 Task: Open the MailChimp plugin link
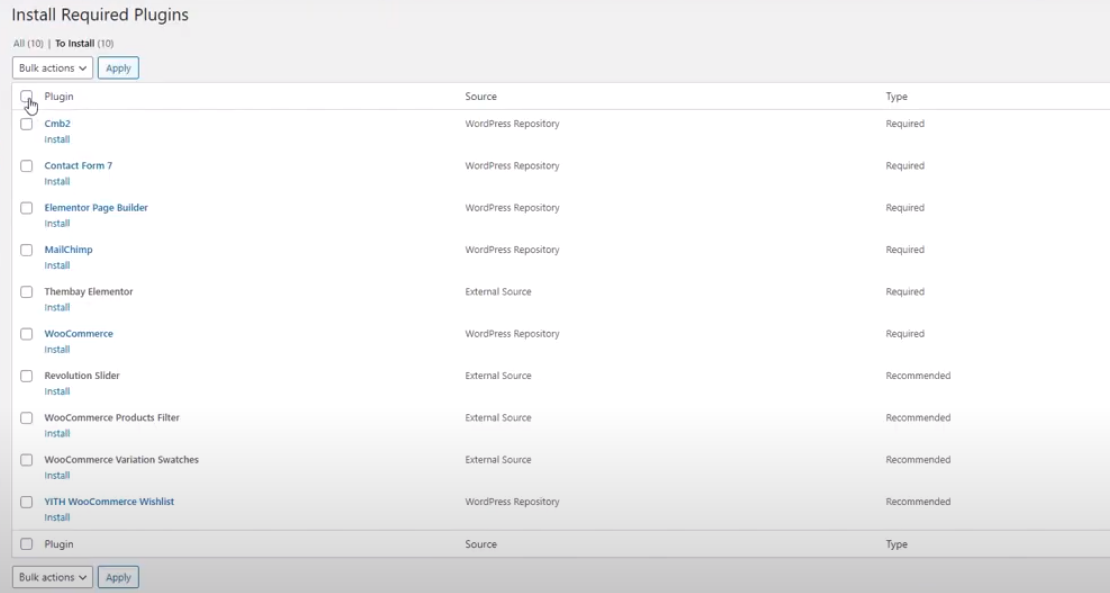(68, 249)
